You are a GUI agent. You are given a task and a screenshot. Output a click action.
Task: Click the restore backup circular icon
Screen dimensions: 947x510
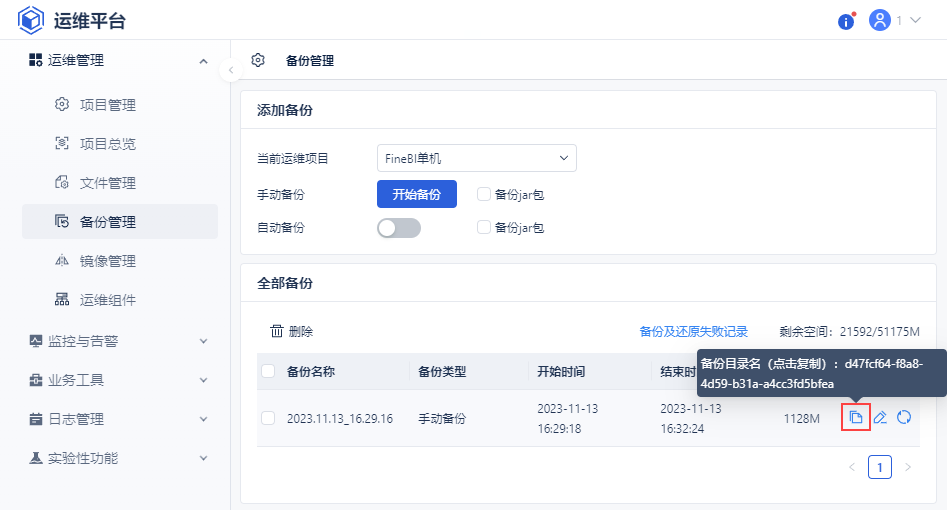(904, 417)
